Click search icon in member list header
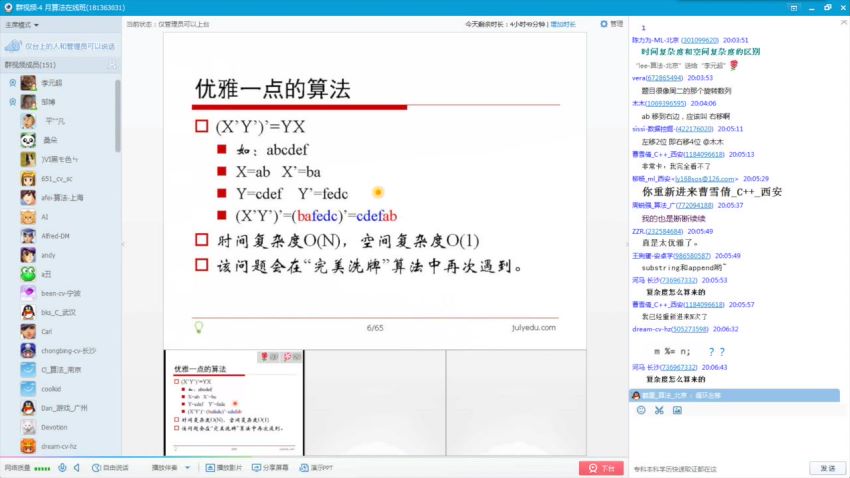The width and height of the screenshot is (850, 478). point(112,65)
